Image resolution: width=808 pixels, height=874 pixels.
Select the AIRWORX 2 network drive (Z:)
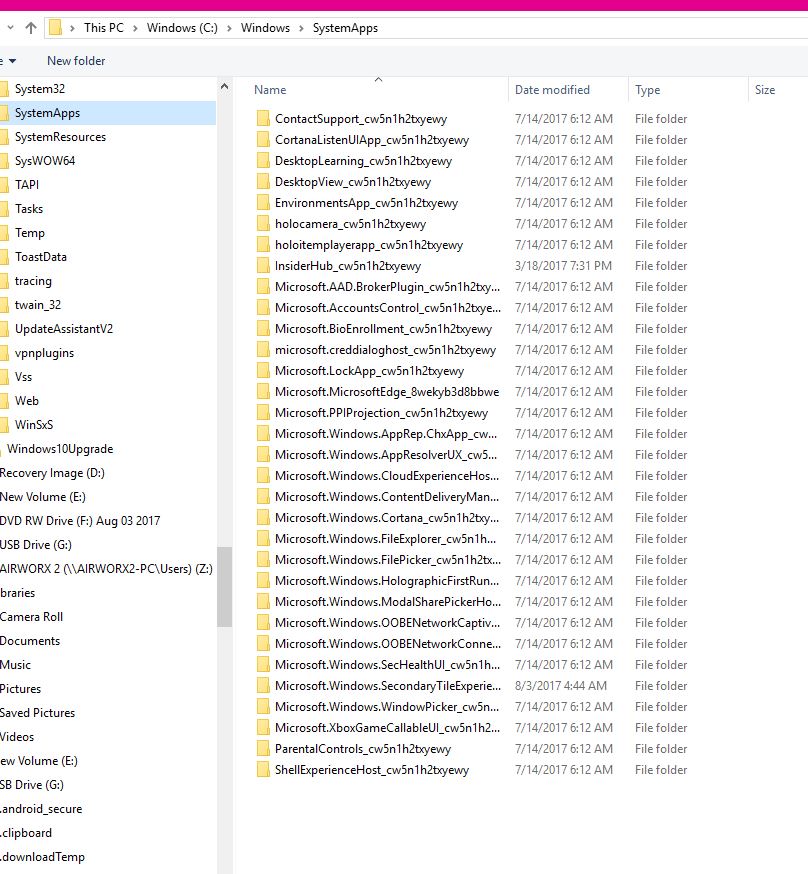[106, 569]
